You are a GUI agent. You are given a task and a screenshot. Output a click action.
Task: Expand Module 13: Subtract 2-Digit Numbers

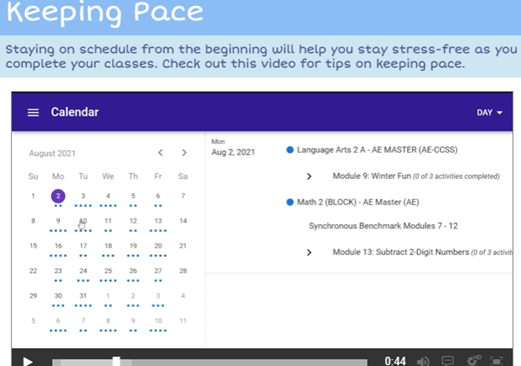(x=309, y=252)
